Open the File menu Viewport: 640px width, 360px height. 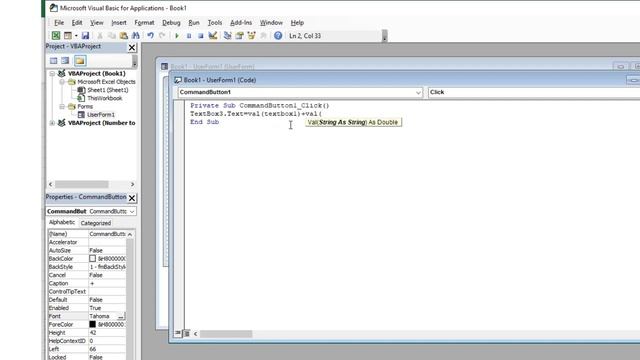59,23
